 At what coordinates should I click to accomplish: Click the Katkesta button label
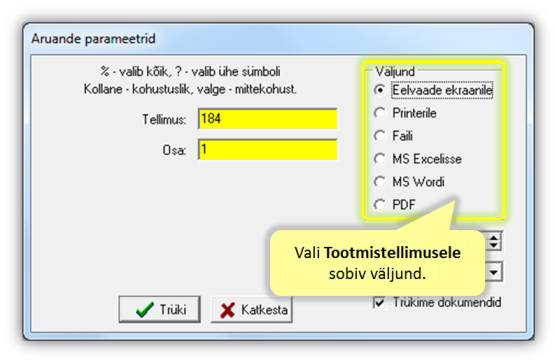tap(264, 310)
